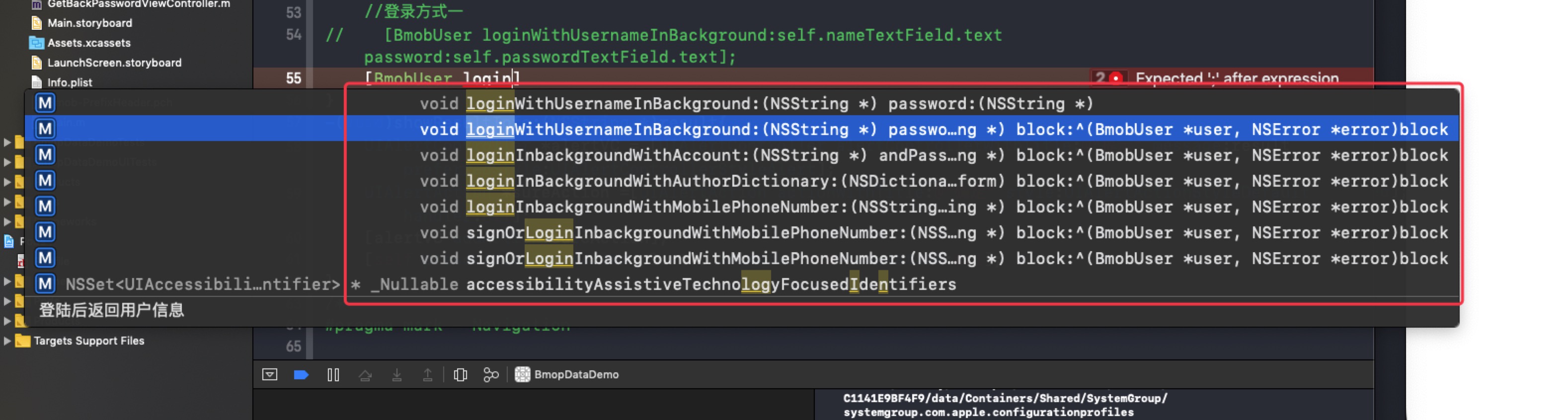Click line number 54 in the gutter

point(294,35)
